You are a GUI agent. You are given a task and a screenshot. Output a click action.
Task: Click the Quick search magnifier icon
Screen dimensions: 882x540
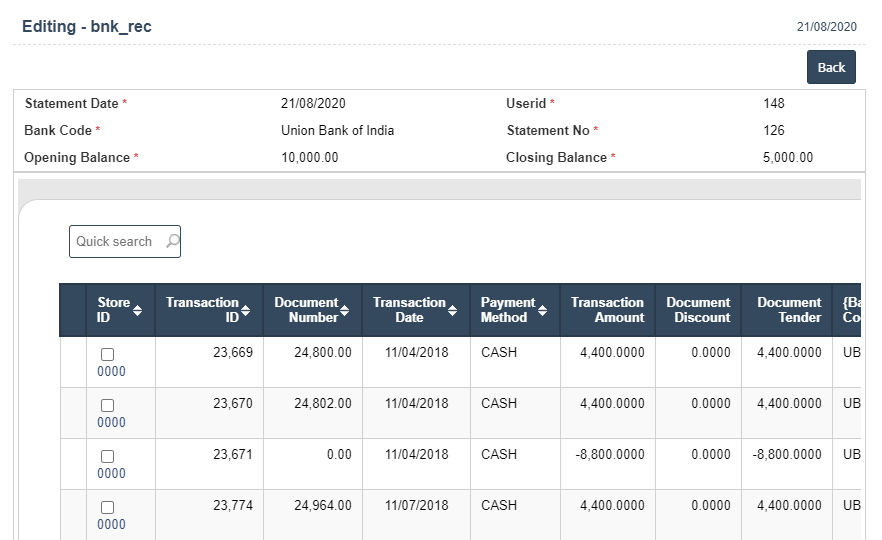(x=172, y=241)
